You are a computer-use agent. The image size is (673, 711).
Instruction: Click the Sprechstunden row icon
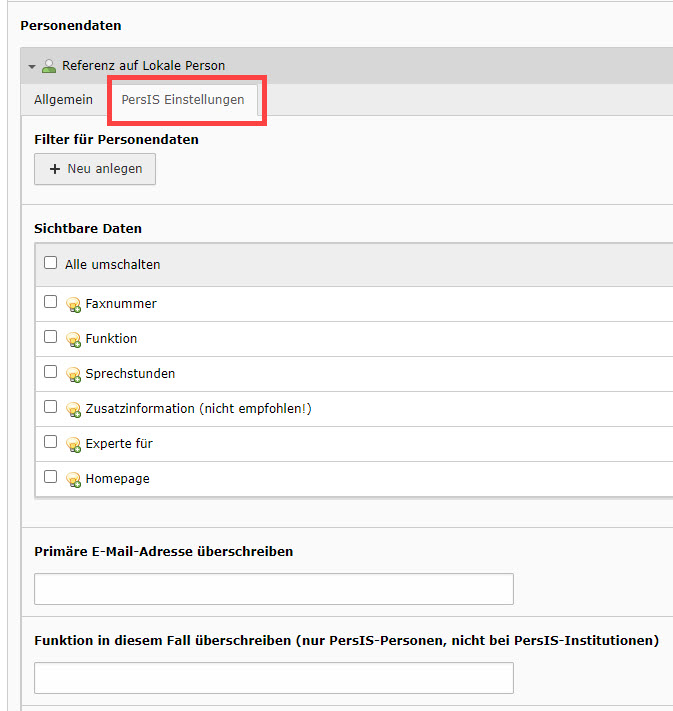click(73, 374)
